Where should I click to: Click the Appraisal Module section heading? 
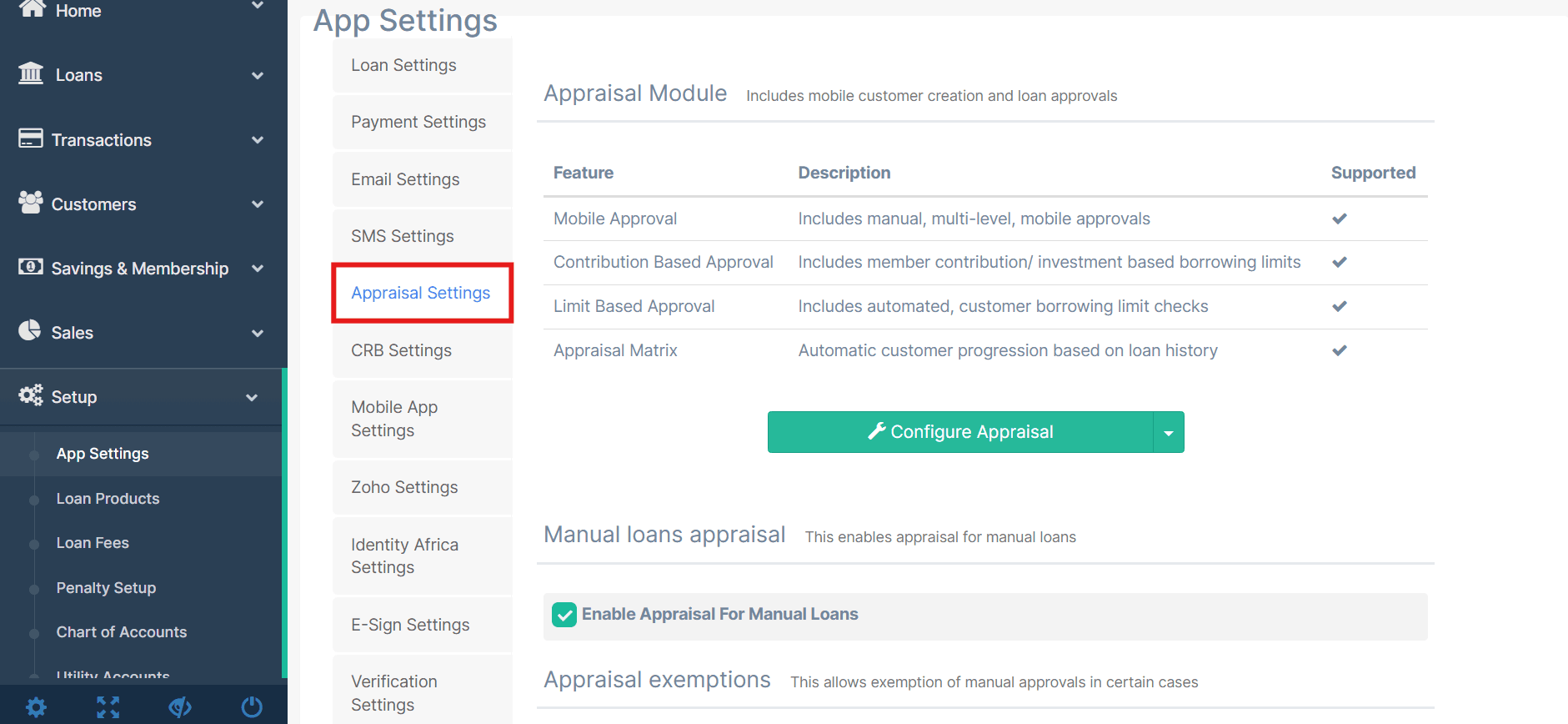pos(635,93)
